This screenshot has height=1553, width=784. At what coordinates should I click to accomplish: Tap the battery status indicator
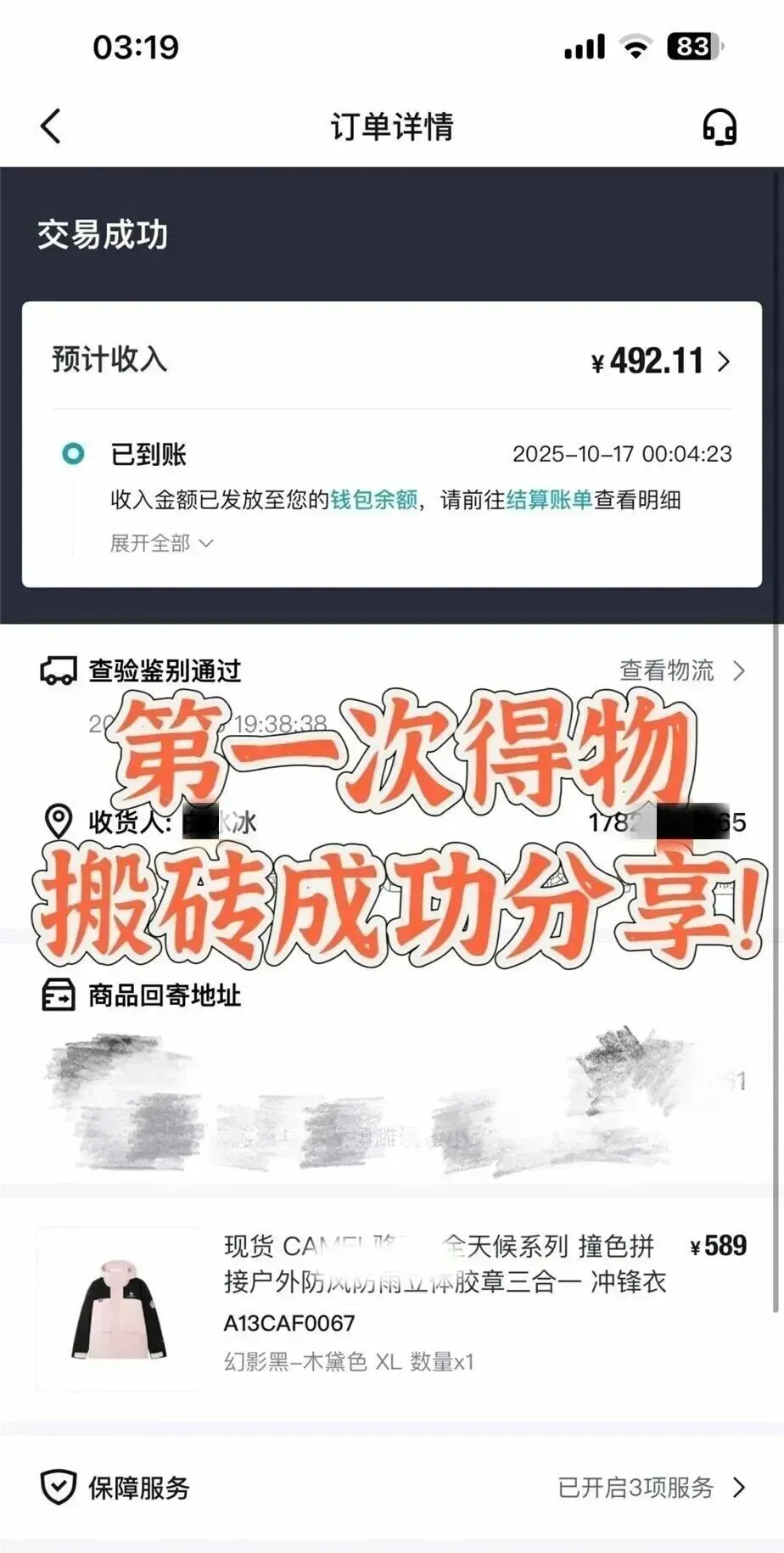tap(694, 46)
